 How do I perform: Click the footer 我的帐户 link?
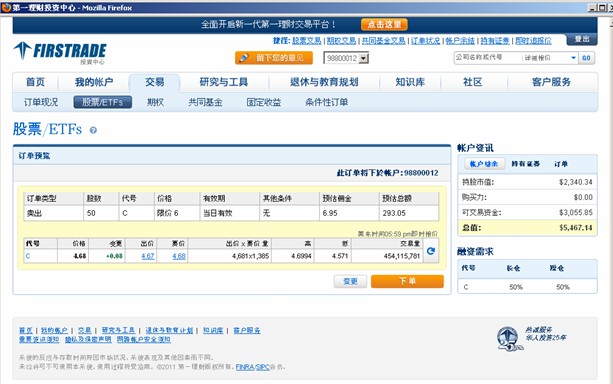point(54,330)
